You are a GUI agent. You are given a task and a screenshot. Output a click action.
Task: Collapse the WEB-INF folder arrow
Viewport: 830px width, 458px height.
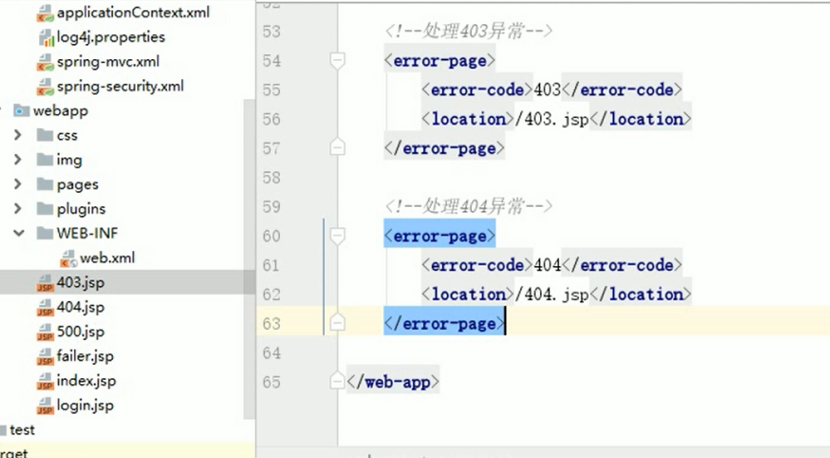coord(19,233)
